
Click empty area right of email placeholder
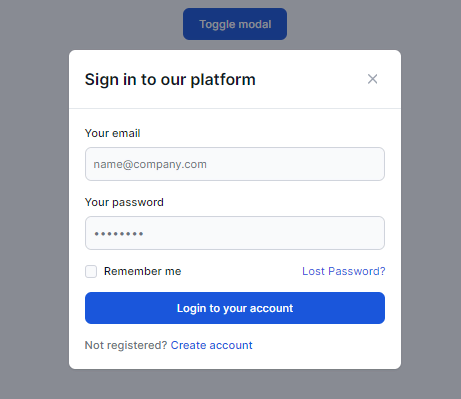pyautogui.click(x=295, y=164)
